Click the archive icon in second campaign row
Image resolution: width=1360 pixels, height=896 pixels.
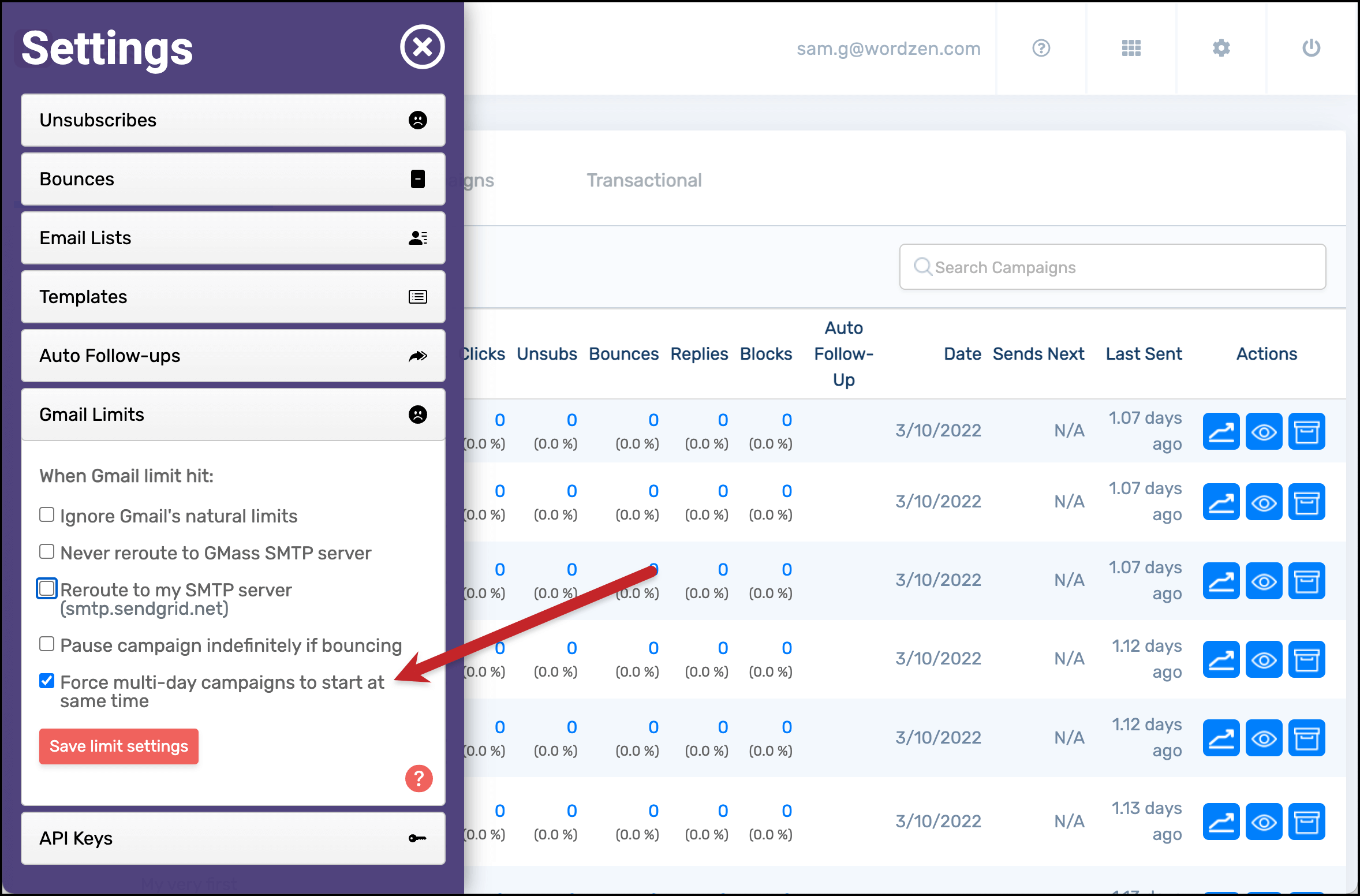1306,502
